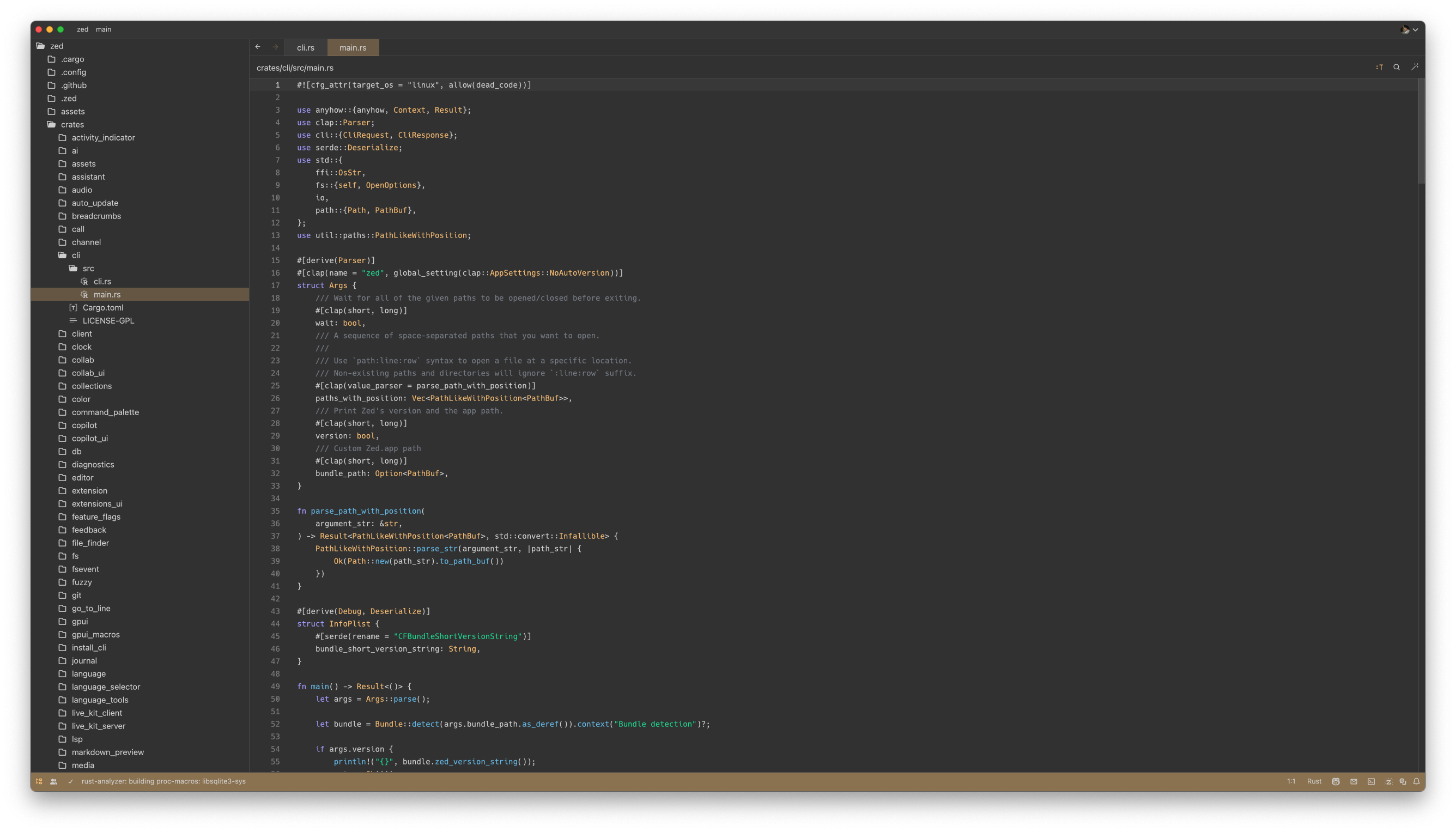Image resolution: width=1456 pixels, height=832 pixels.
Task: Open LICENSE-GPL file
Action: (x=140, y=320)
